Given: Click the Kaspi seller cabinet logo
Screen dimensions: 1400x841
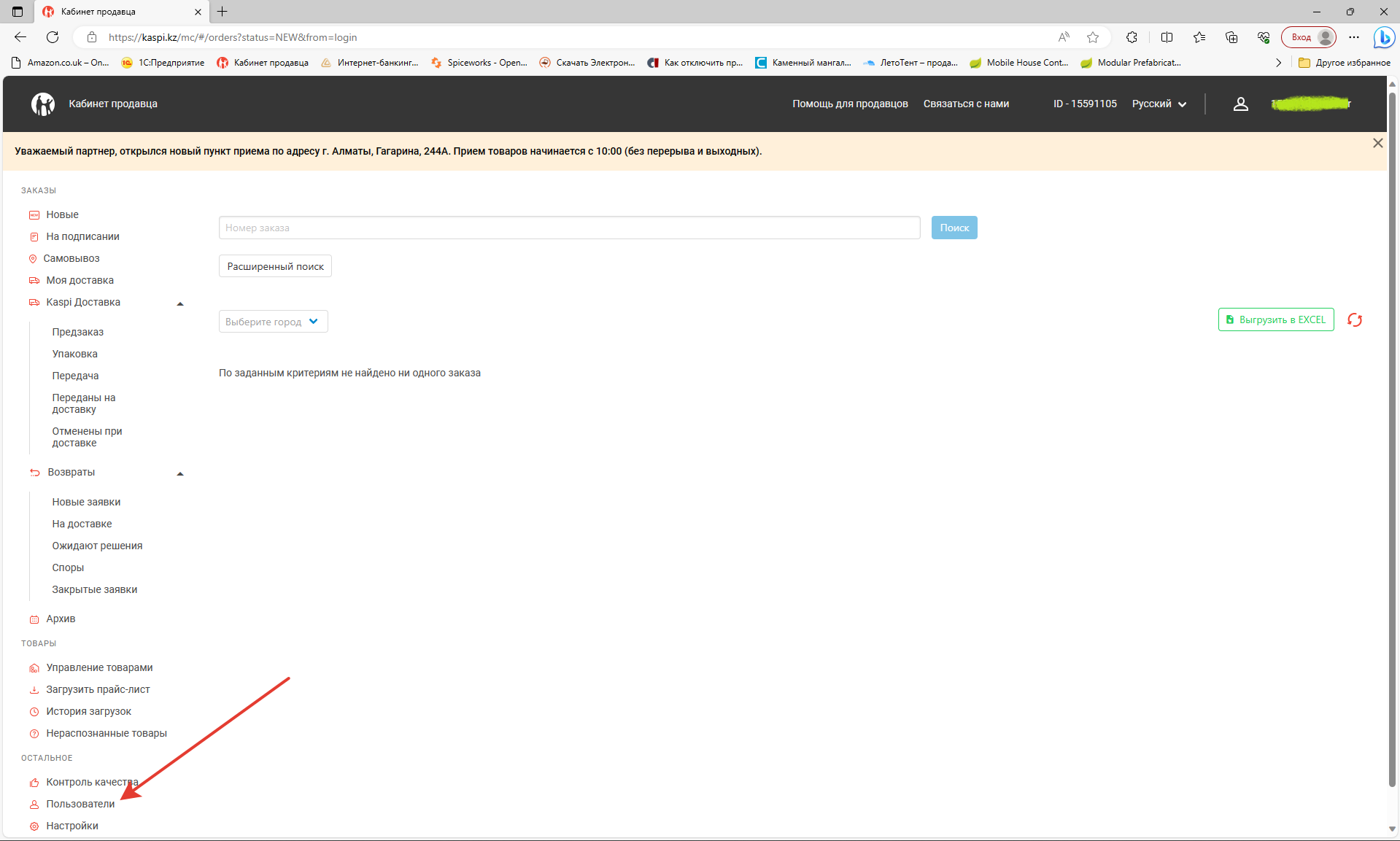Looking at the screenshot, I should [x=43, y=104].
